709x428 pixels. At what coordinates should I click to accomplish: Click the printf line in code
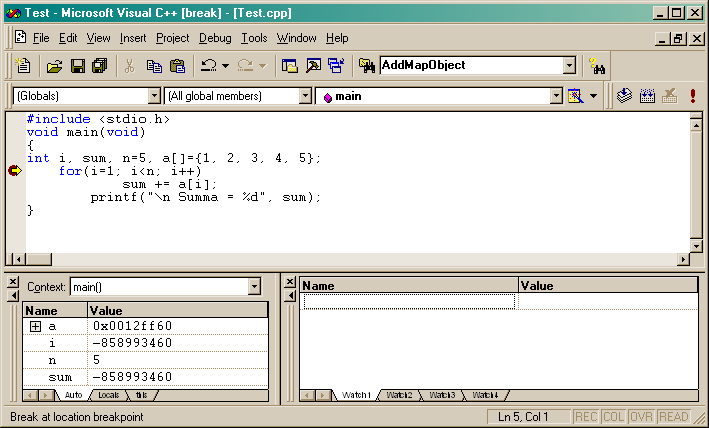coord(205,198)
